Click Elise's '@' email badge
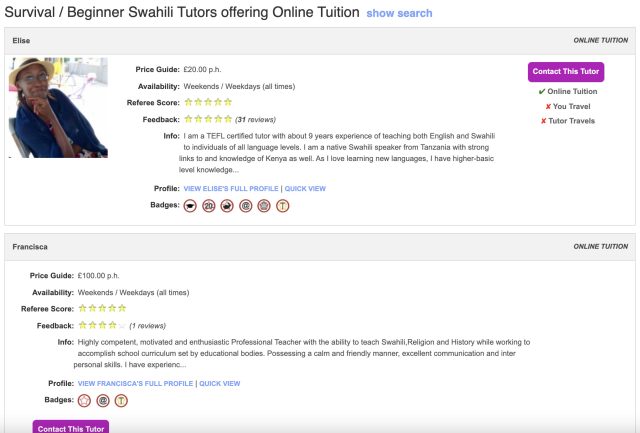This screenshot has height=433, width=640. 246,206
